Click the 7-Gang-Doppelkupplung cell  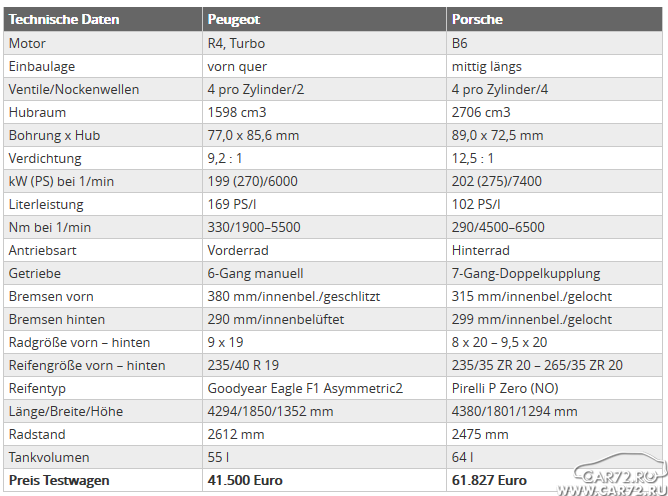555,273
